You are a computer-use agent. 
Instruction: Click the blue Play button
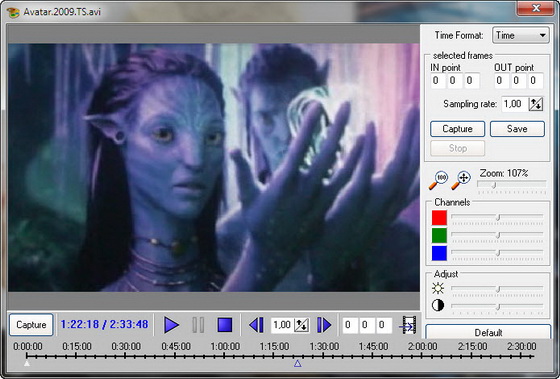pos(171,325)
